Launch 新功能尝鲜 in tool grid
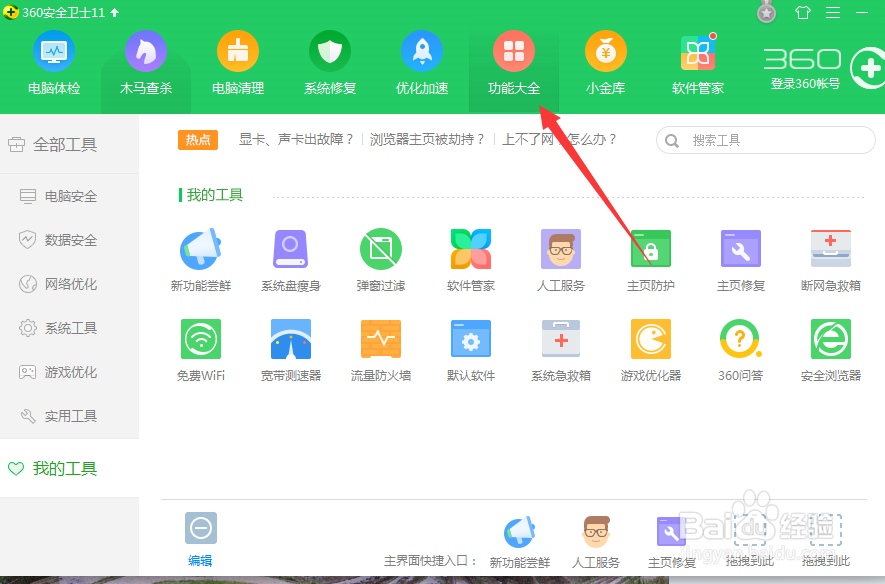This screenshot has height=584, width=885. (201, 260)
